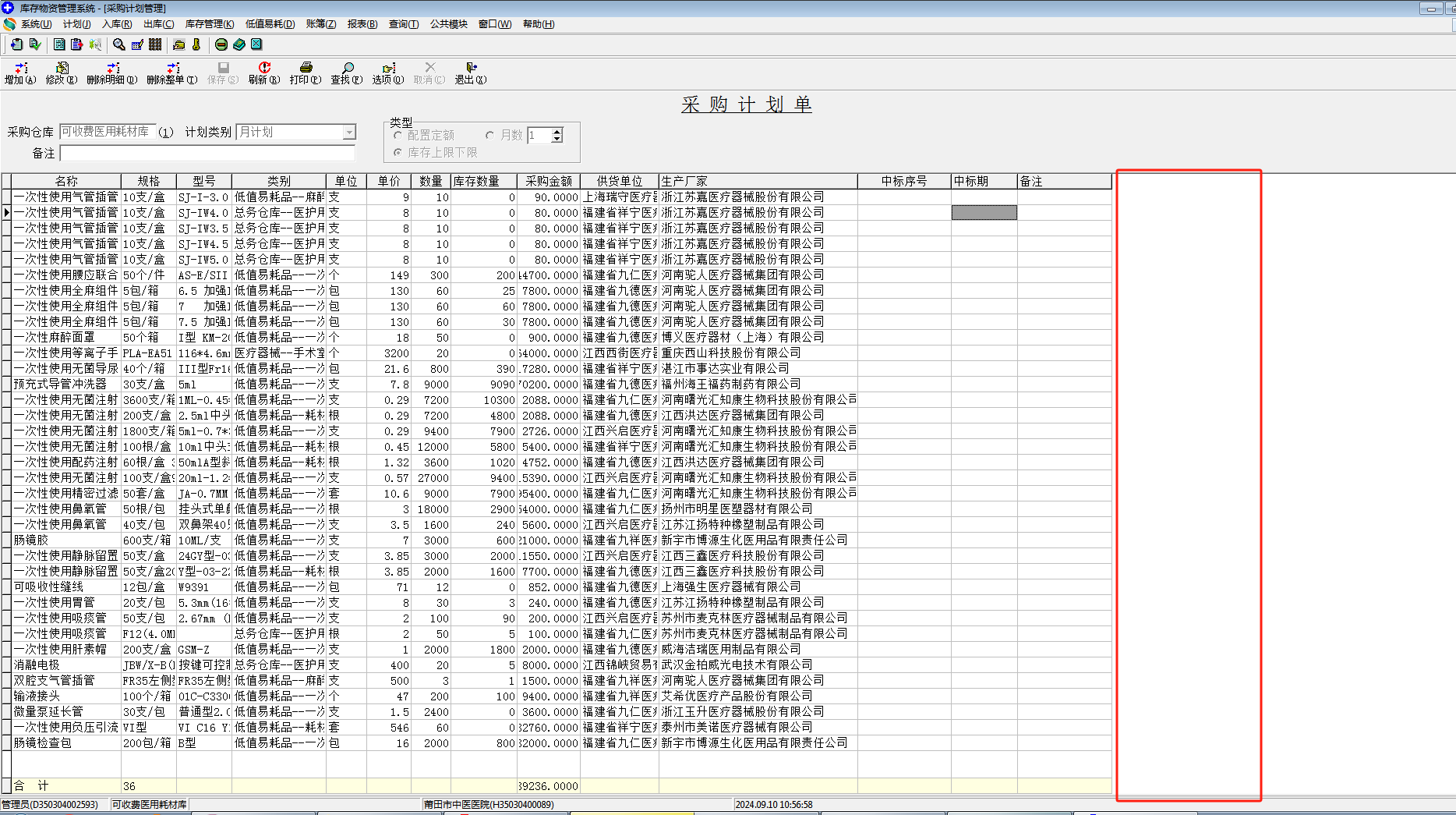Viewport: 1456px width, 815px height.
Task: Click the 预充式导管冲洗器 row name cell
Action: 66,384
